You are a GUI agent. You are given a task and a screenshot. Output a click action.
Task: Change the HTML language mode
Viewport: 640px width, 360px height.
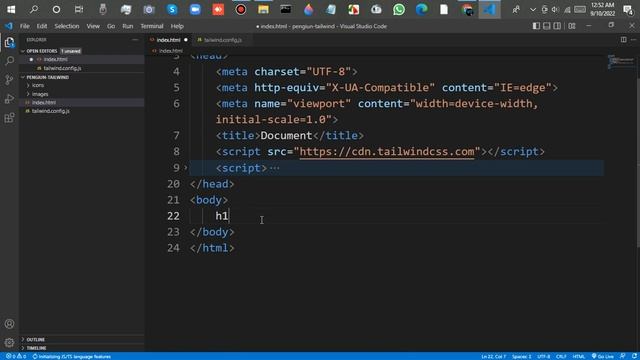coord(578,356)
